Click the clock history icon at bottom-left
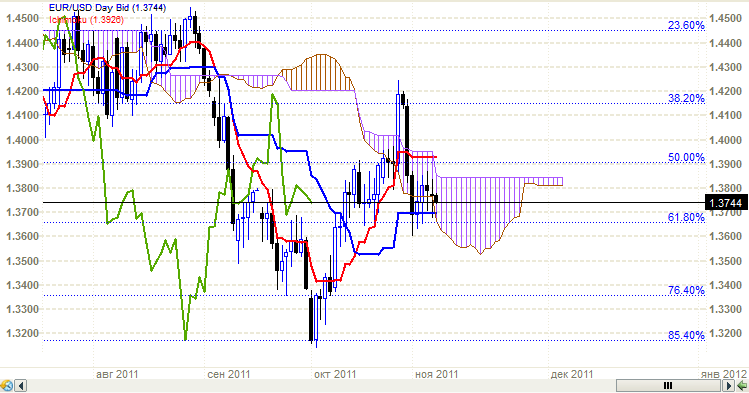Screen dimensions: 749x393 point(6,386)
